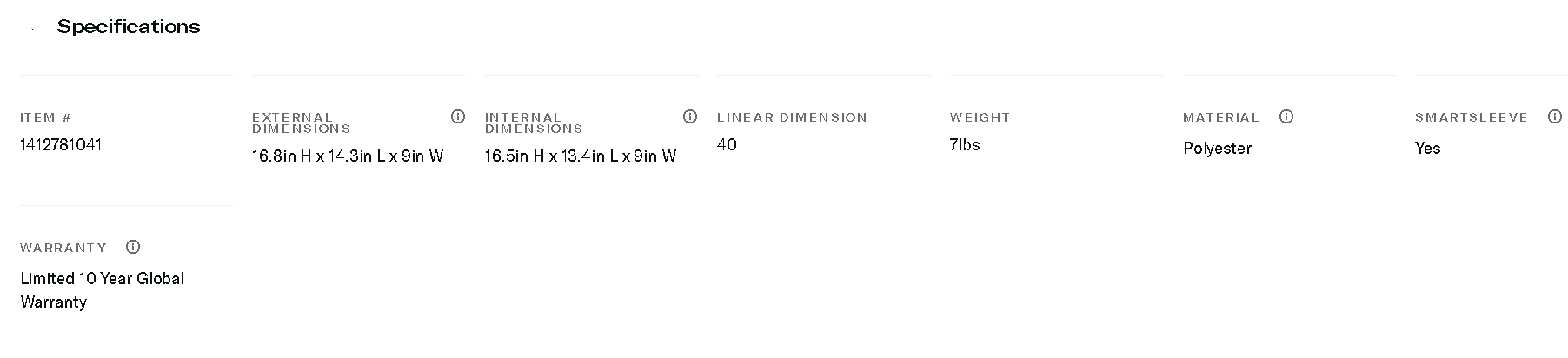Click the item number 1412781041

click(61, 144)
